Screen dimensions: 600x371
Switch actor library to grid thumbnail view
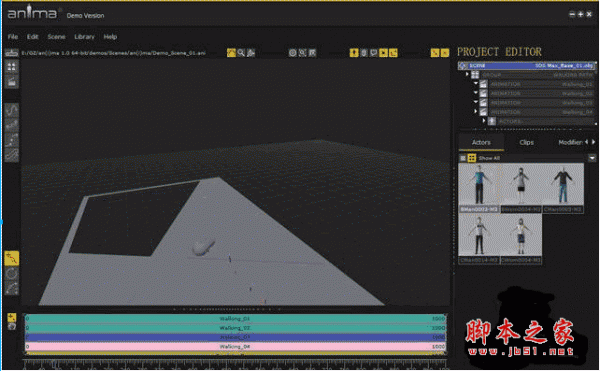[x=472, y=158]
